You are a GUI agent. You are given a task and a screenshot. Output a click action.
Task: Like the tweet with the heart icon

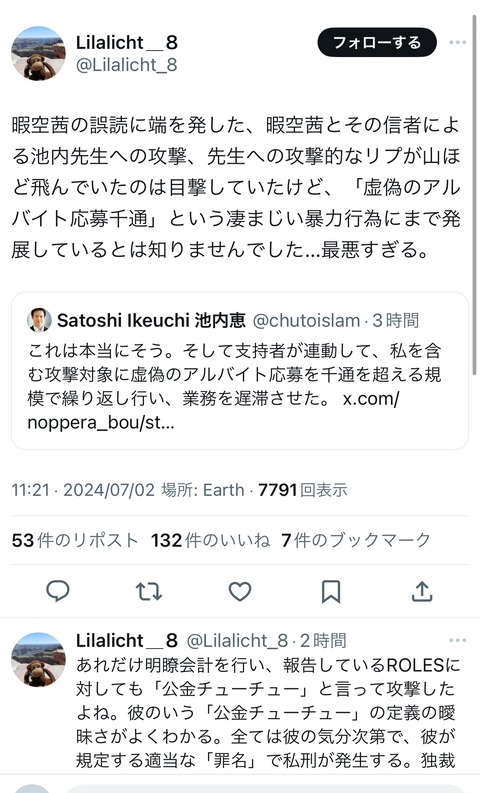click(x=240, y=591)
